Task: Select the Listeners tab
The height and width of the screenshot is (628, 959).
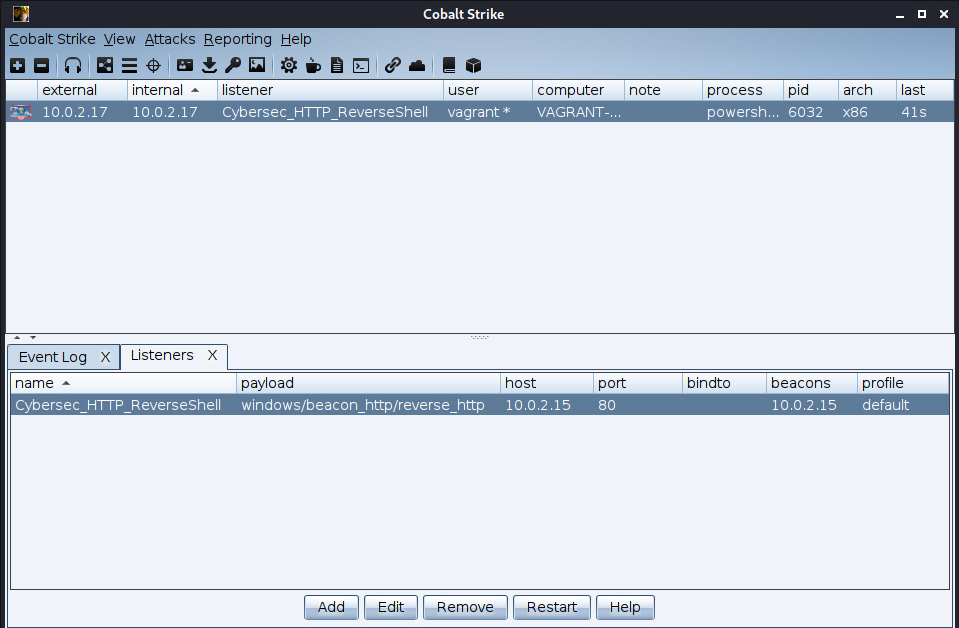Action: [162, 355]
